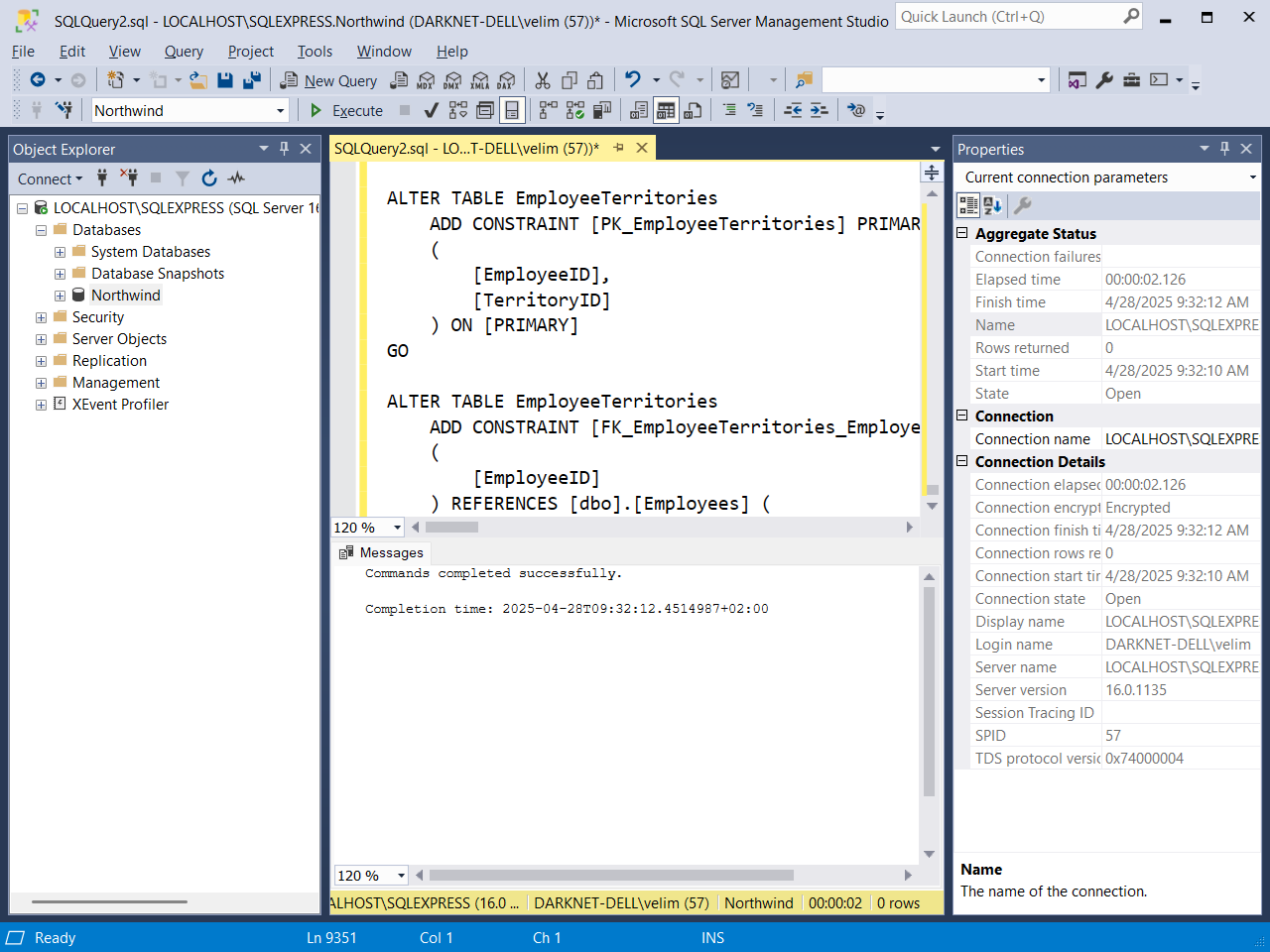Toggle the Alphabetical sort in Properties
The image size is (1270, 952).
[x=992, y=205]
